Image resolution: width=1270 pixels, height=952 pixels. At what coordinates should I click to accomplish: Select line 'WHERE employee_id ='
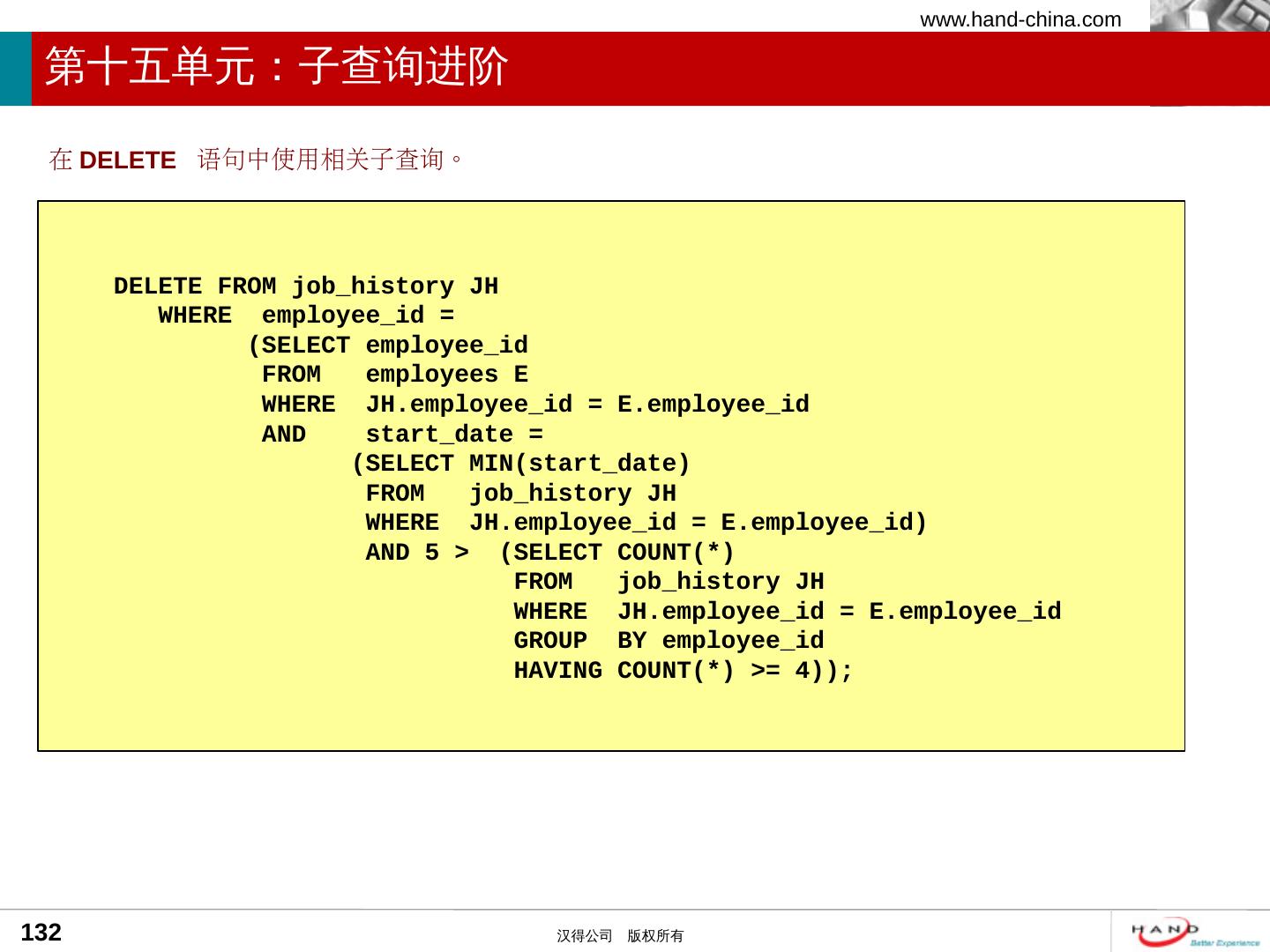pos(306,316)
